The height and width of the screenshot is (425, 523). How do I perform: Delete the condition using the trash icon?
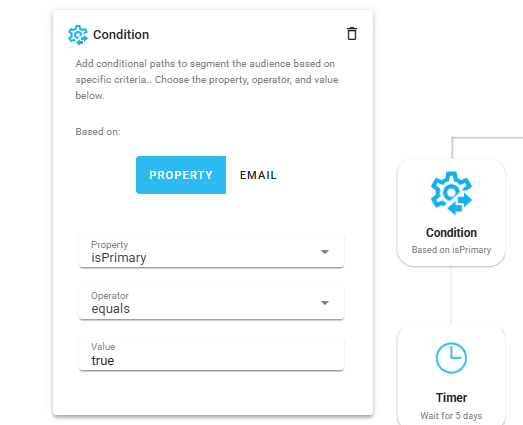click(352, 34)
